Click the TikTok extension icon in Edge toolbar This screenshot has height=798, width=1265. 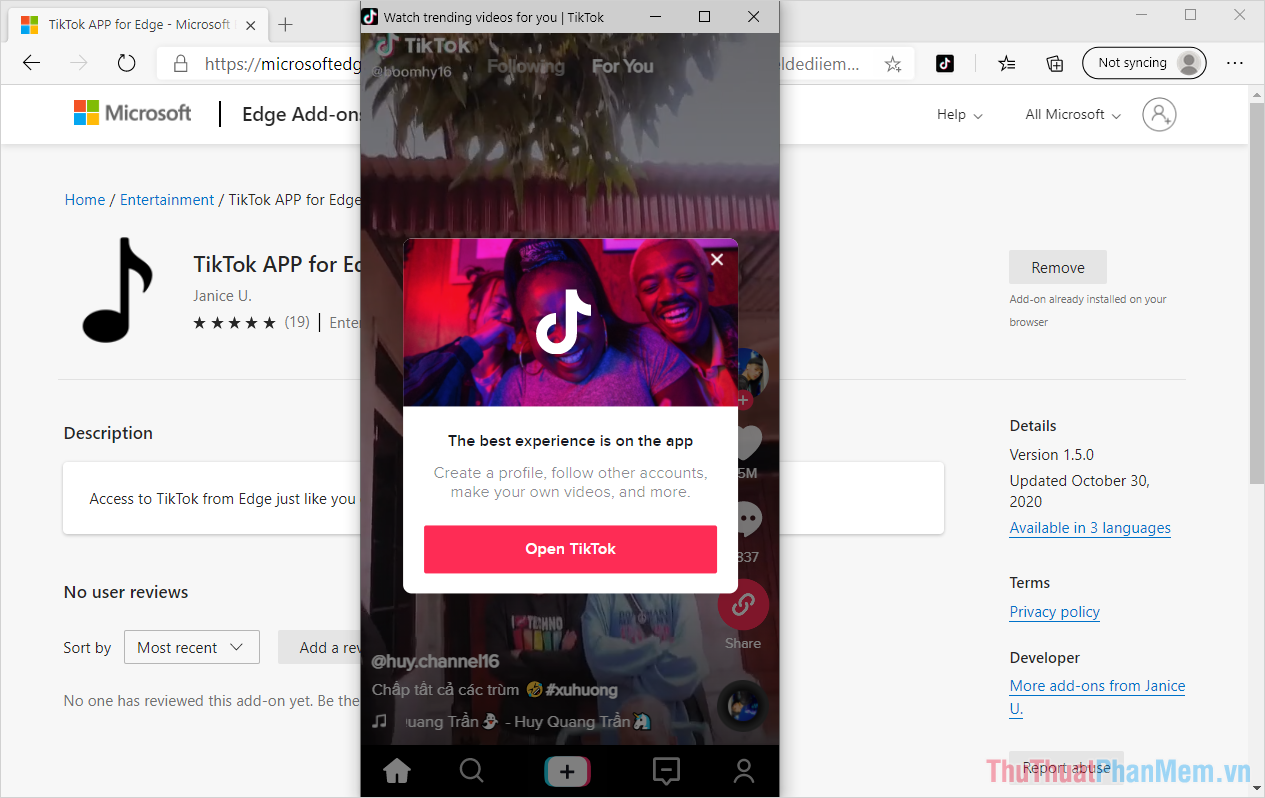[944, 63]
